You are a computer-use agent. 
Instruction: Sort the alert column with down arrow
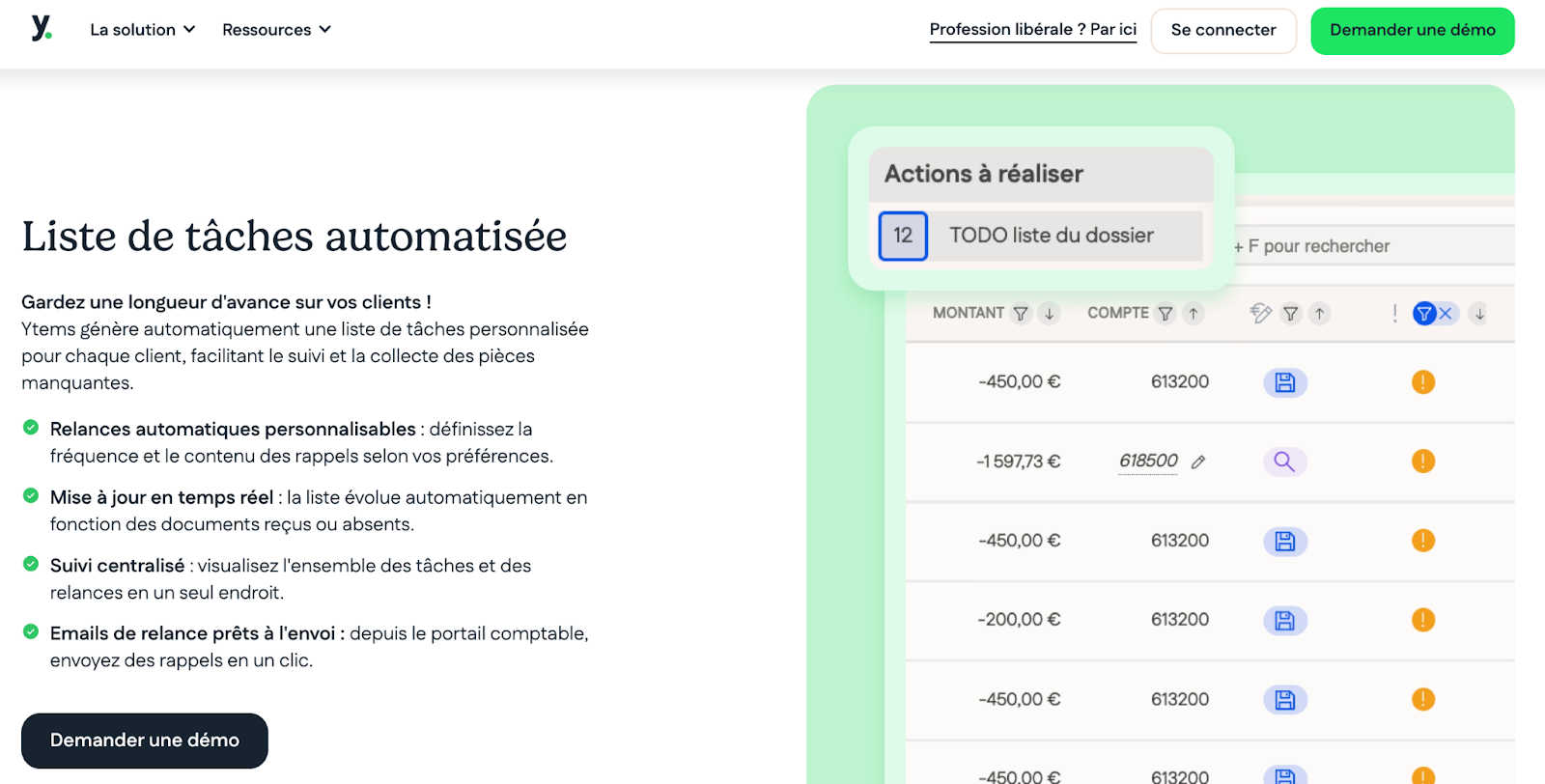coord(1479,314)
